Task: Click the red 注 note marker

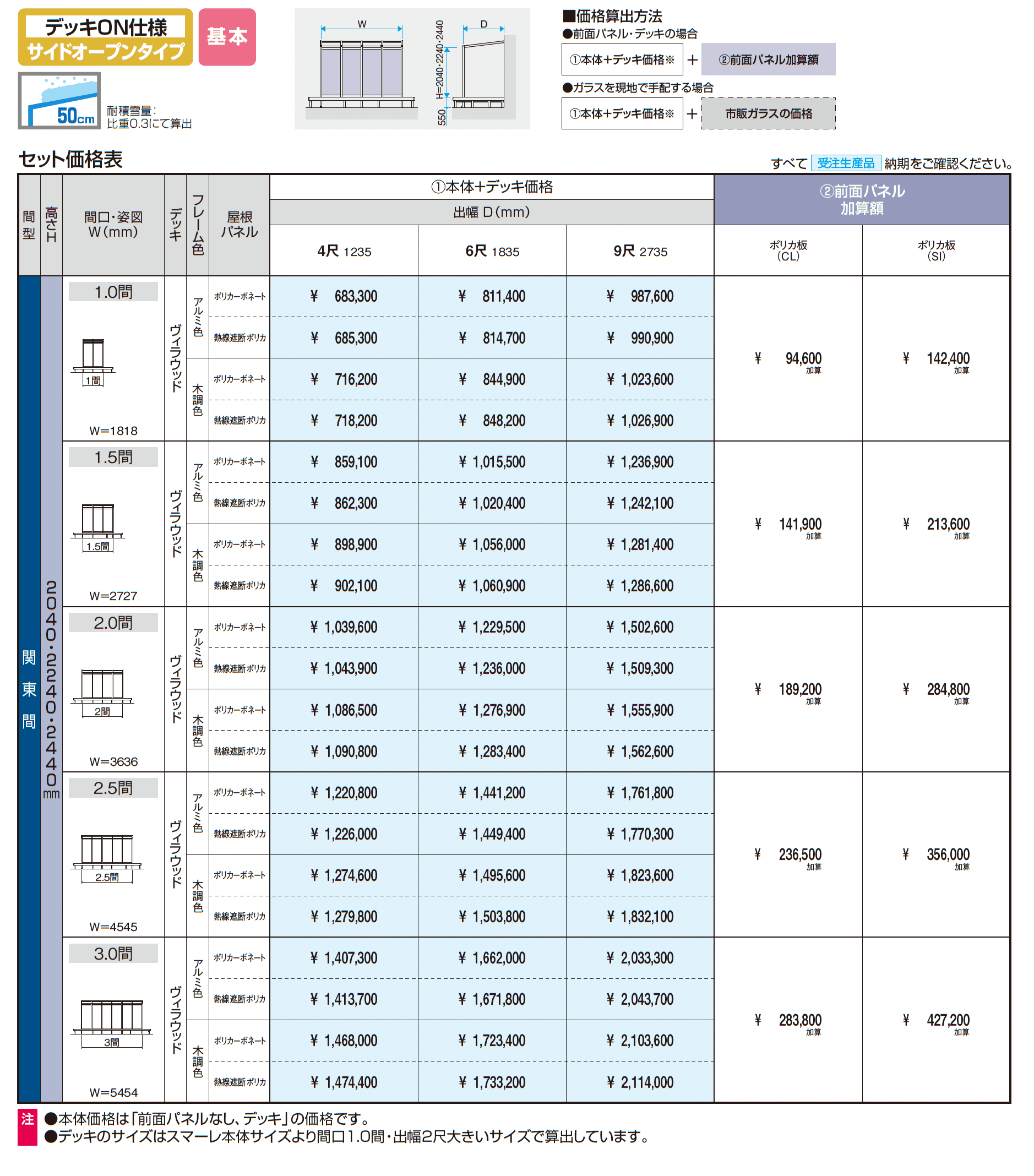Action: (x=28, y=1126)
